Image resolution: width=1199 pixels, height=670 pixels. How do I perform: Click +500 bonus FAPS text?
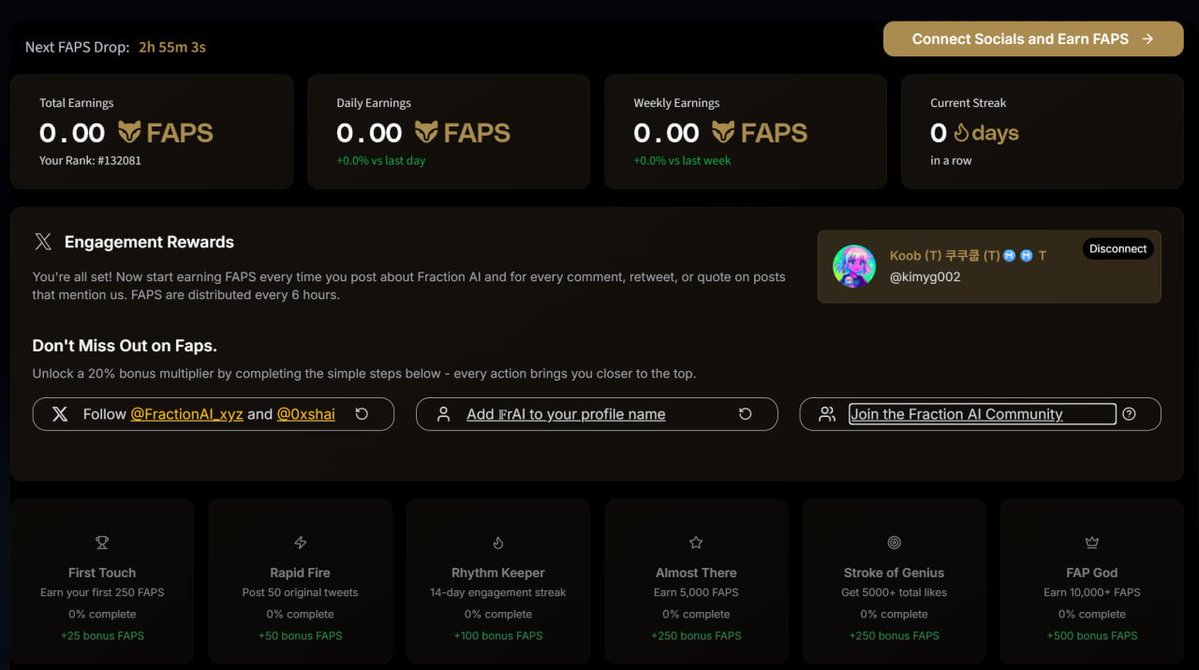pyautogui.click(x=1092, y=636)
